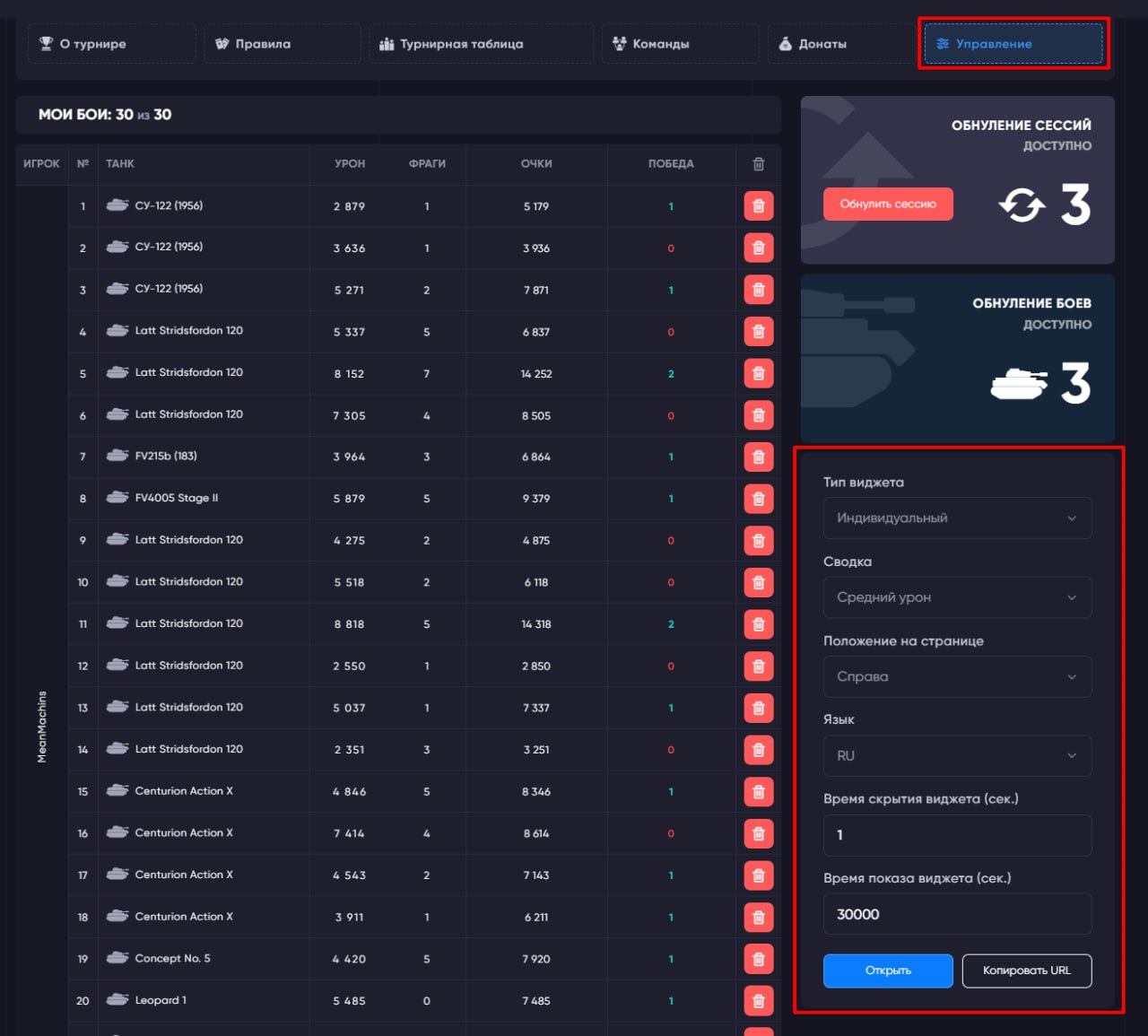Image resolution: width=1148 pixels, height=1036 pixels.
Task: Click the ПОБЕДА column header
Action: click(x=671, y=164)
